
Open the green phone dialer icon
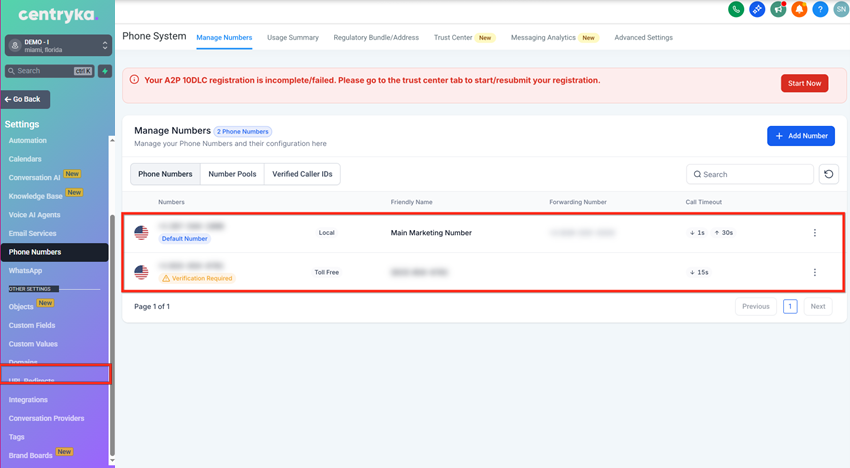[x=736, y=9]
